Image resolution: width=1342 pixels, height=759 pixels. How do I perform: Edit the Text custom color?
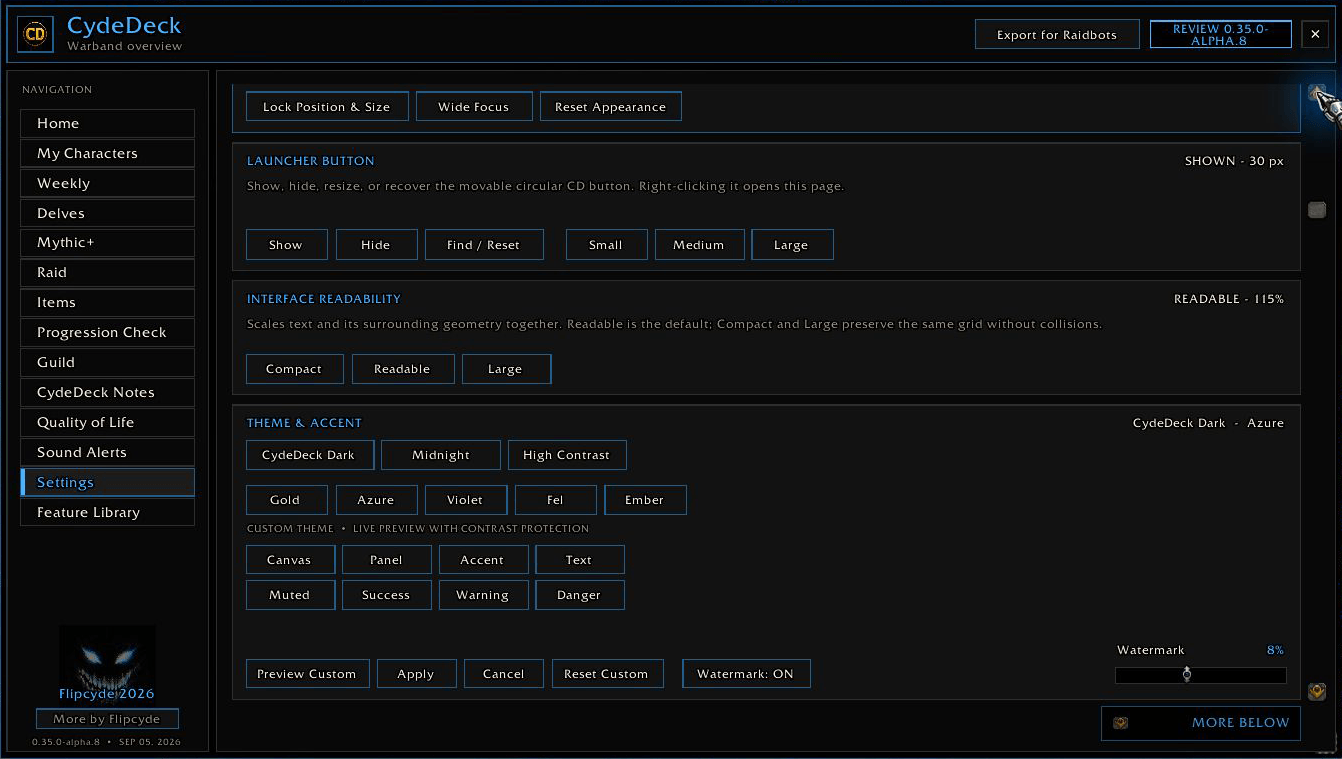pyautogui.click(x=580, y=560)
